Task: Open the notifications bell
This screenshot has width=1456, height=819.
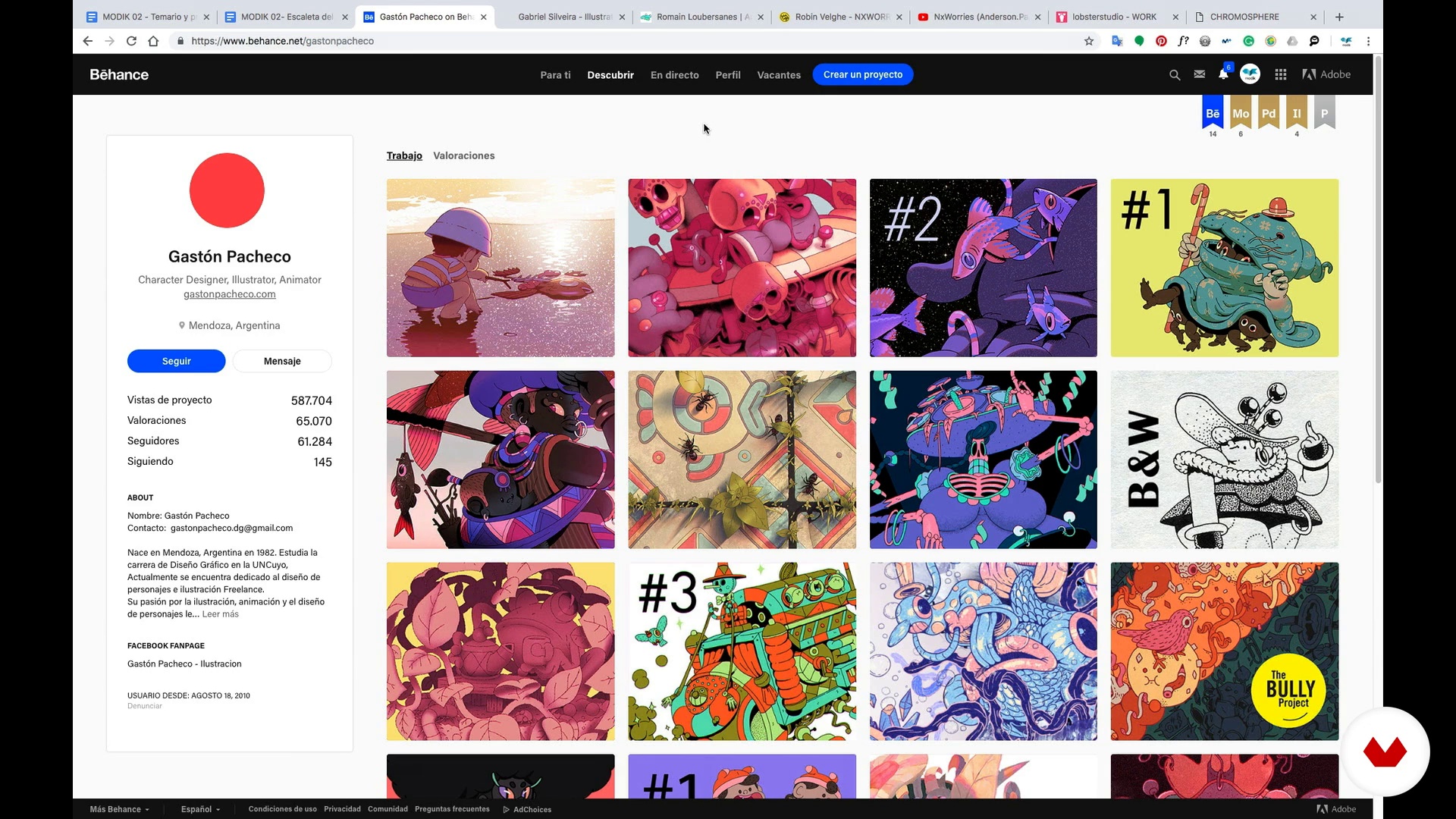Action: pyautogui.click(x=1223, y=74)
